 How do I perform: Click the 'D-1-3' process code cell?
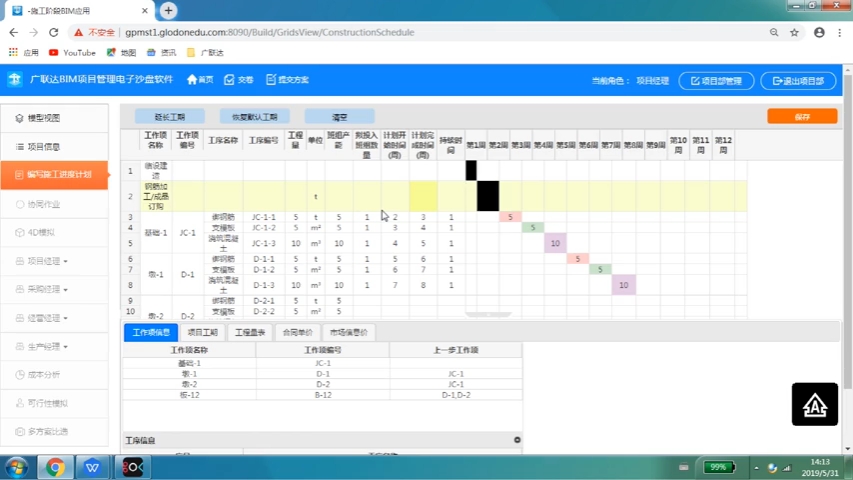(264, 285)
